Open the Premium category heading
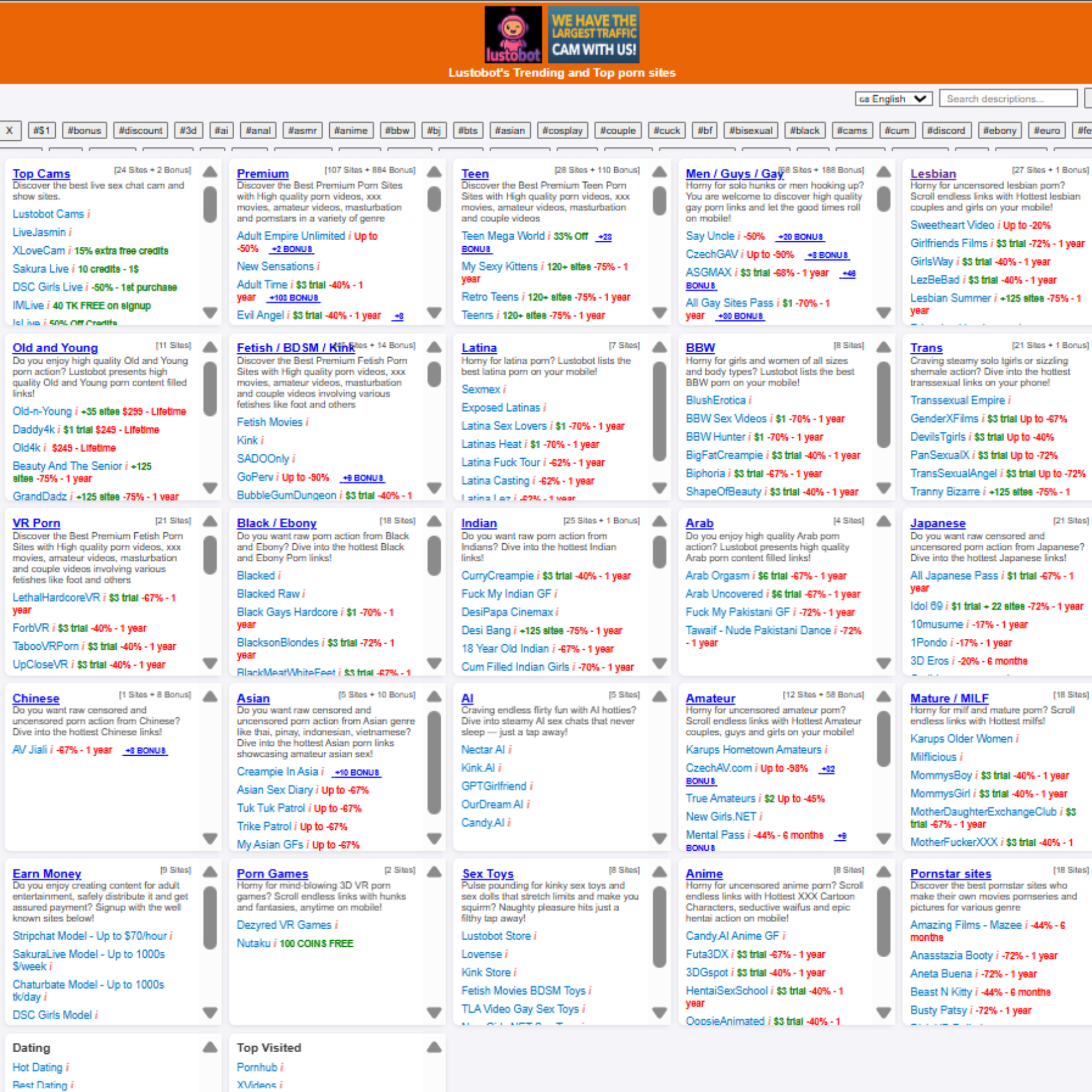The height and width of the screenshot is (1092, 1092). tap(263, 174)
